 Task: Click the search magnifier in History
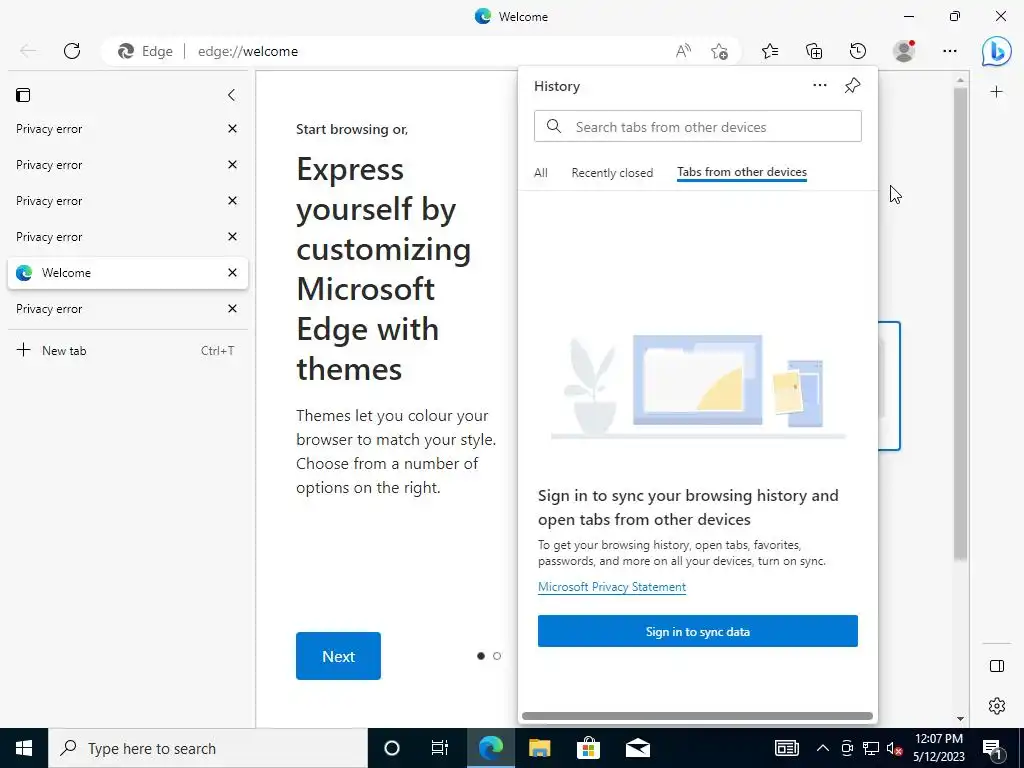[554, 126]
